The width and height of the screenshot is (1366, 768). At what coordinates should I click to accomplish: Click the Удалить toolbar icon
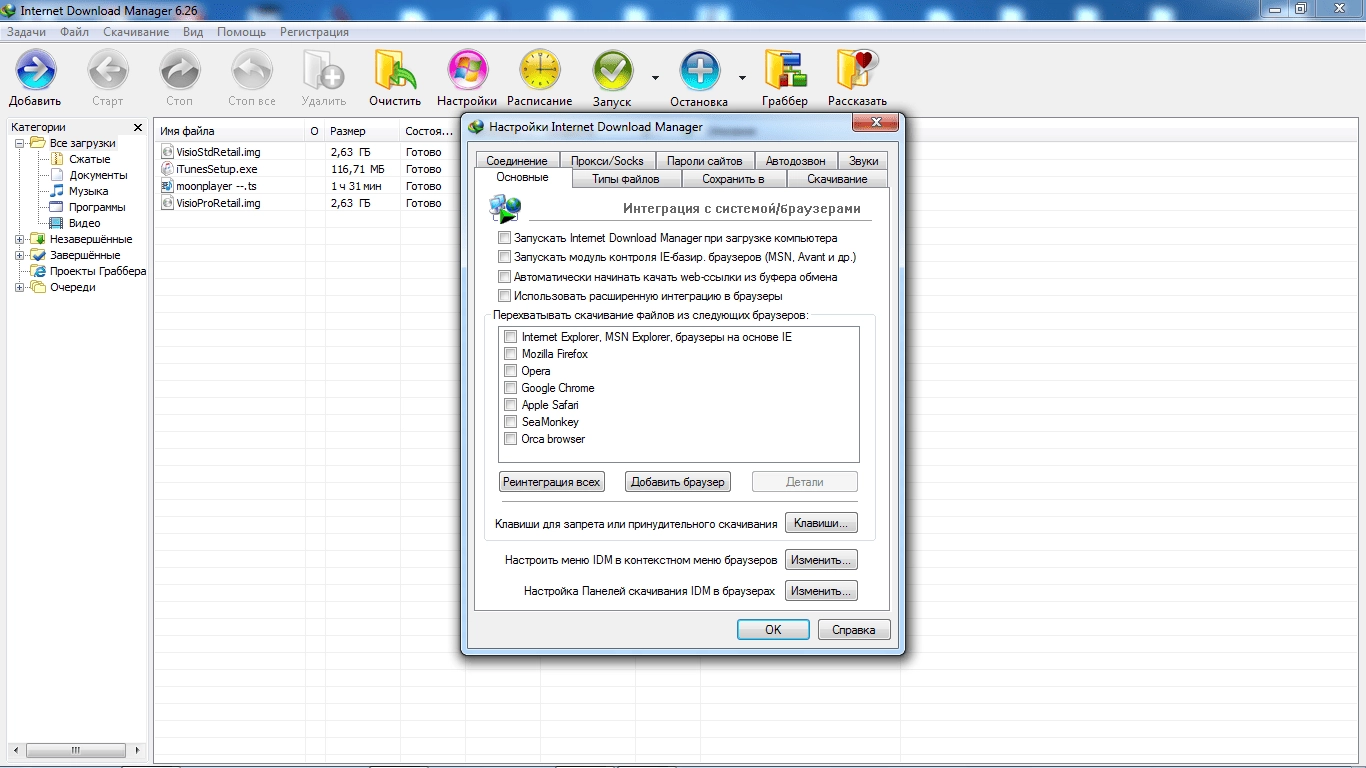324,72
